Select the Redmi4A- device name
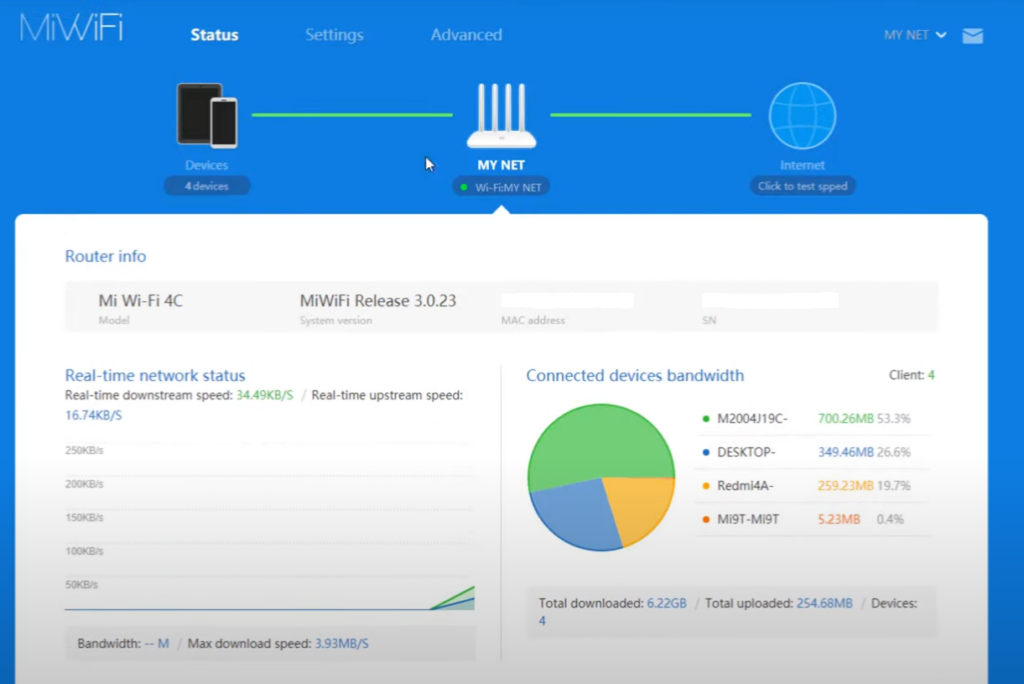The width and height of the screenshot is (1024, 684). 745,486
